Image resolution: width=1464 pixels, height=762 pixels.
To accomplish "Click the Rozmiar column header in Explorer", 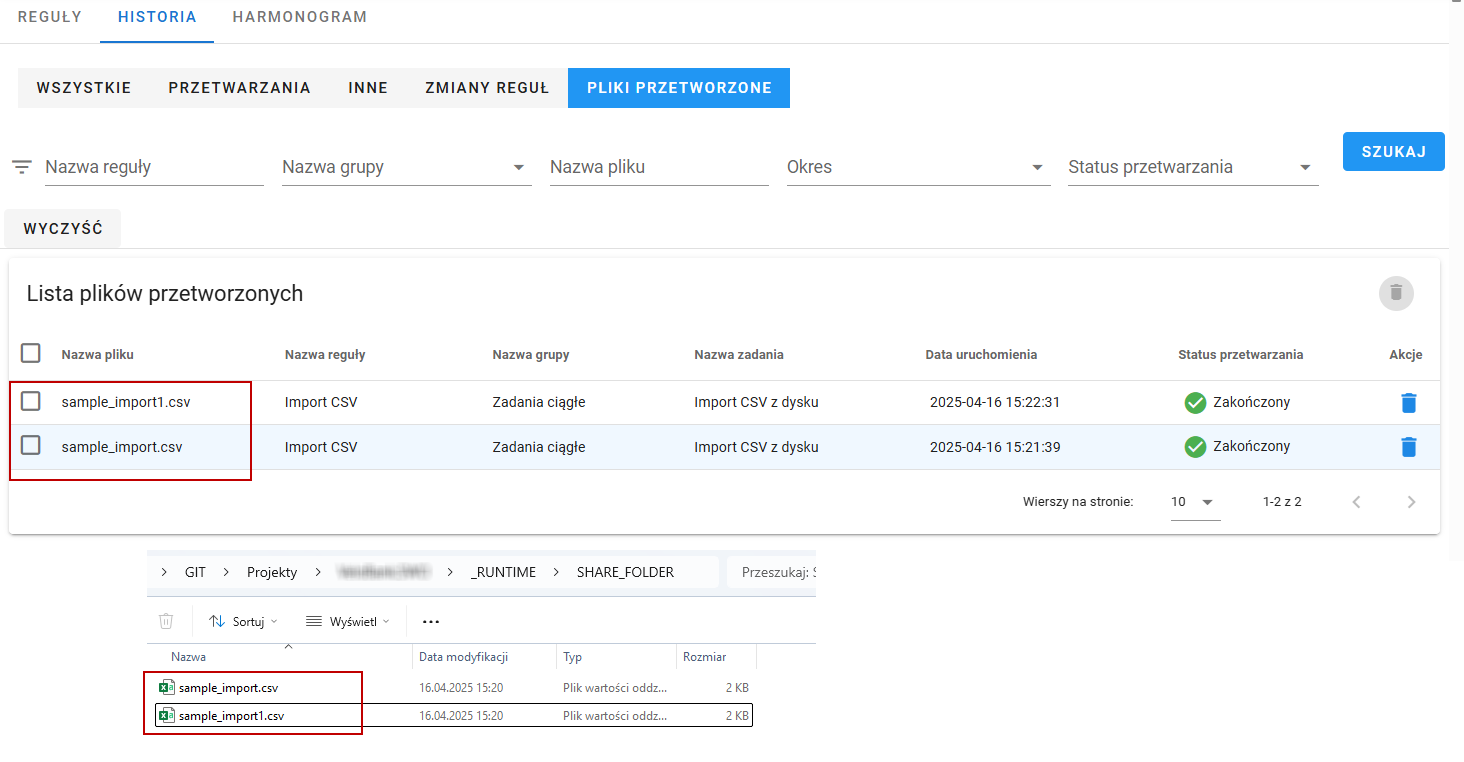I will tap(704, 657).
